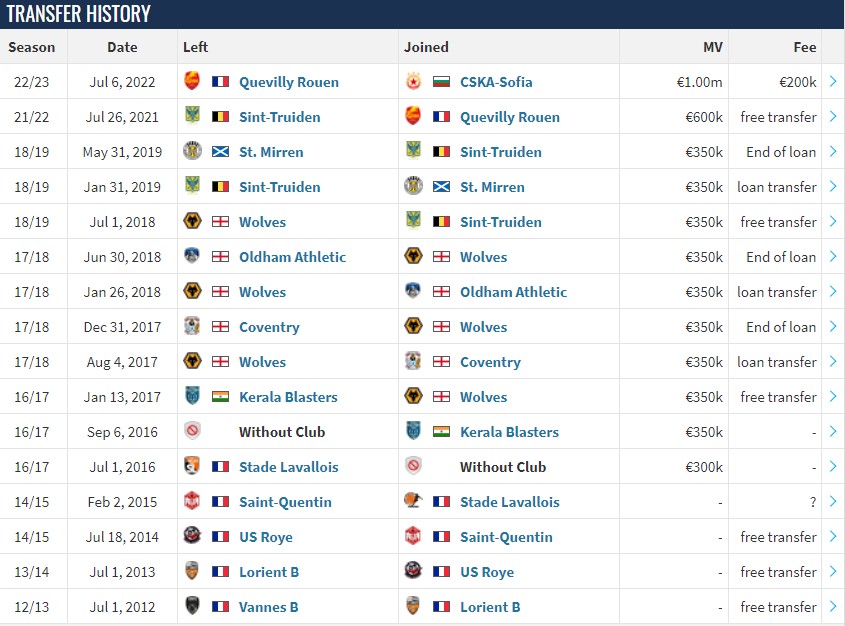Click the Coventry crest in Aug 4, 2017 row
Screen dimensions: 845x626
(x=413, y=361)
